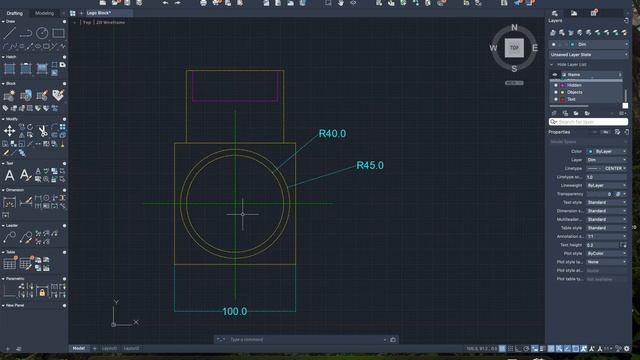640x360 pixels.
Task: Select the Aligned Dimension tool
Action: tap(26, 202)
